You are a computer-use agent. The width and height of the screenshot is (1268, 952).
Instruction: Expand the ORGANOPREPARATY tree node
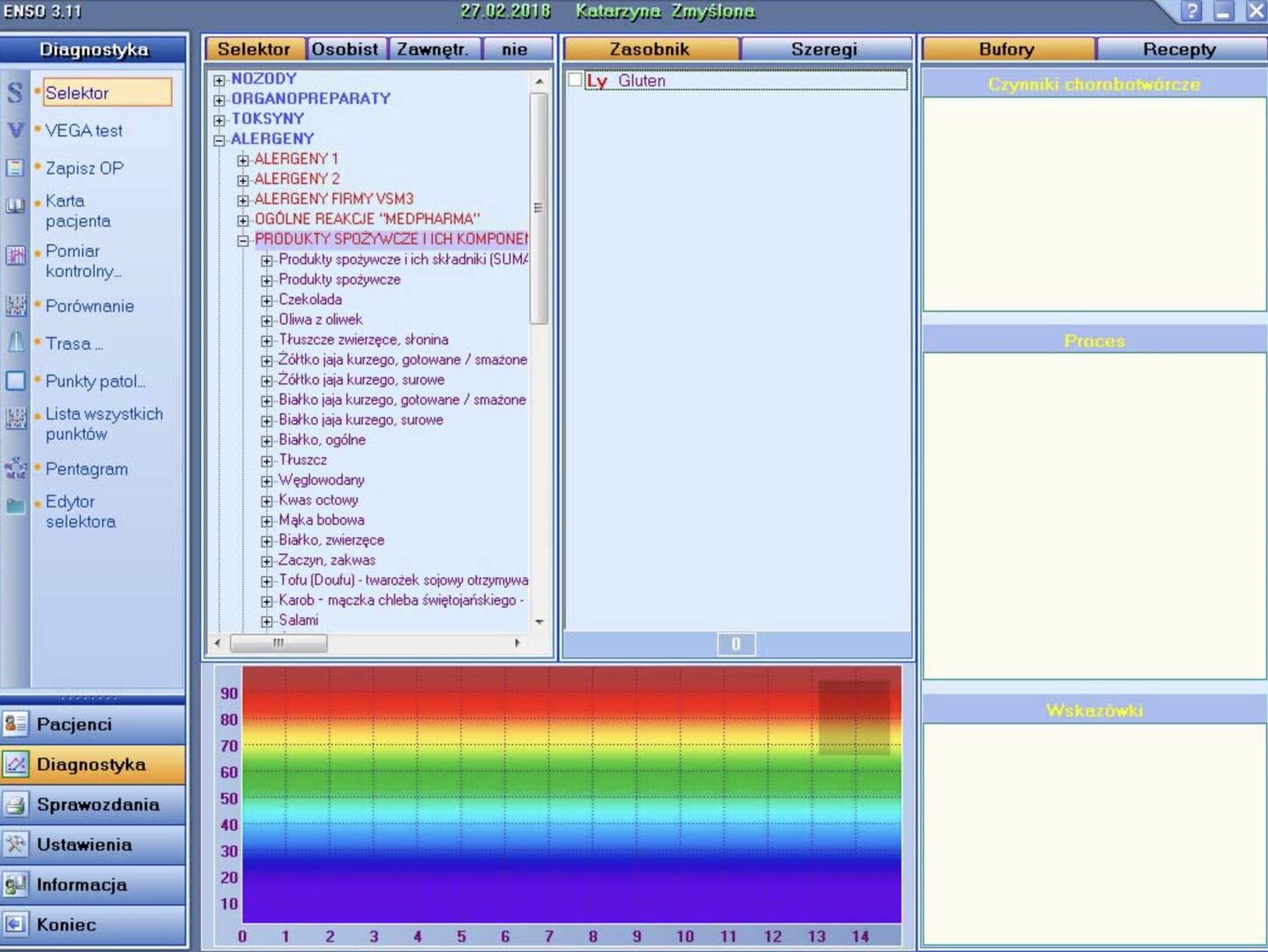219,99
